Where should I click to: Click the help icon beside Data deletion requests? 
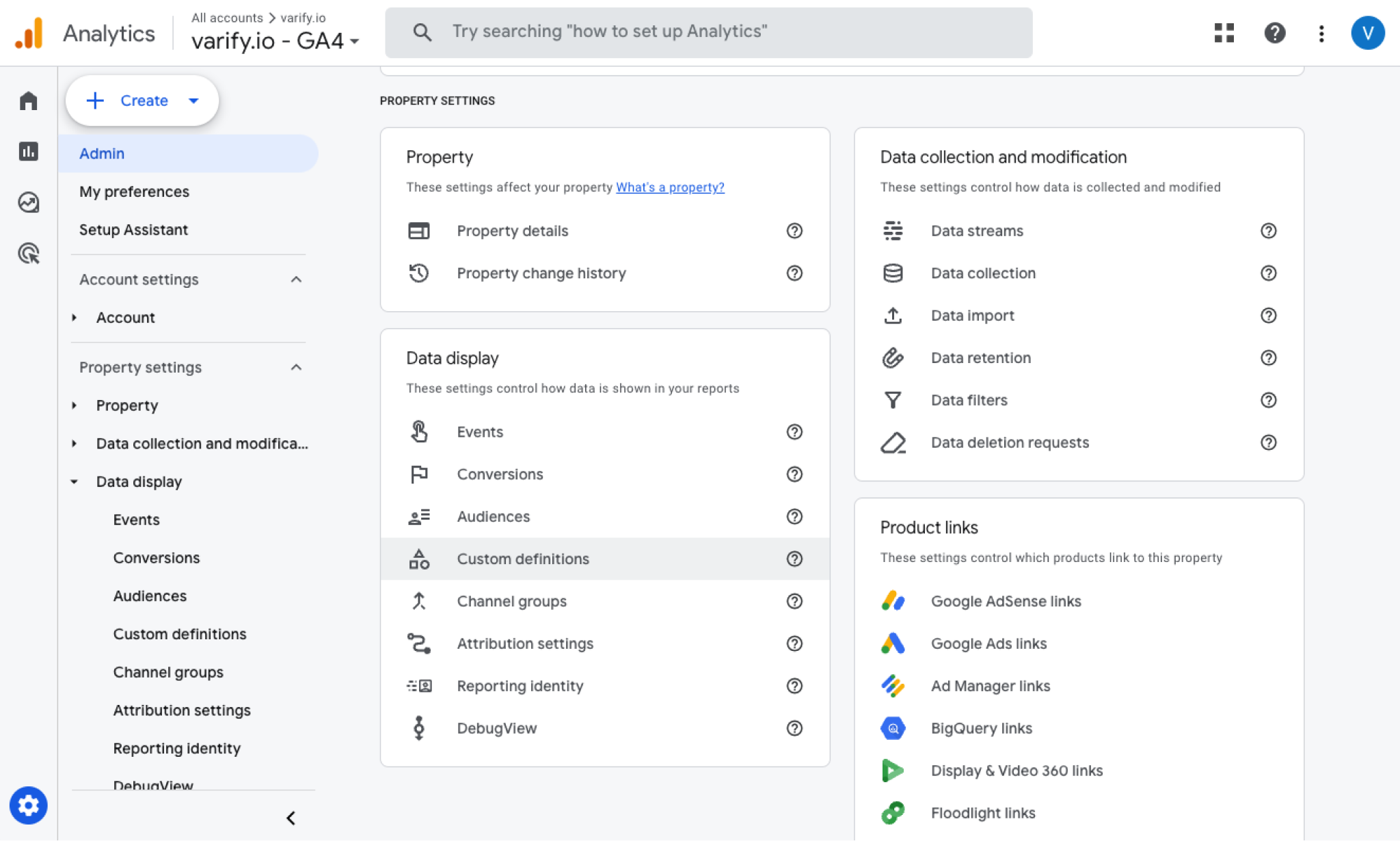tap(1268, 443)
